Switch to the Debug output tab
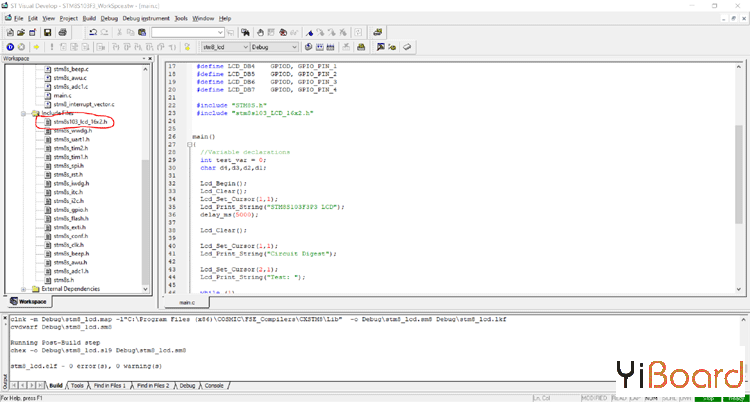Screen dimensions: 750x402 pyautogui.click(x=187, y=385)
